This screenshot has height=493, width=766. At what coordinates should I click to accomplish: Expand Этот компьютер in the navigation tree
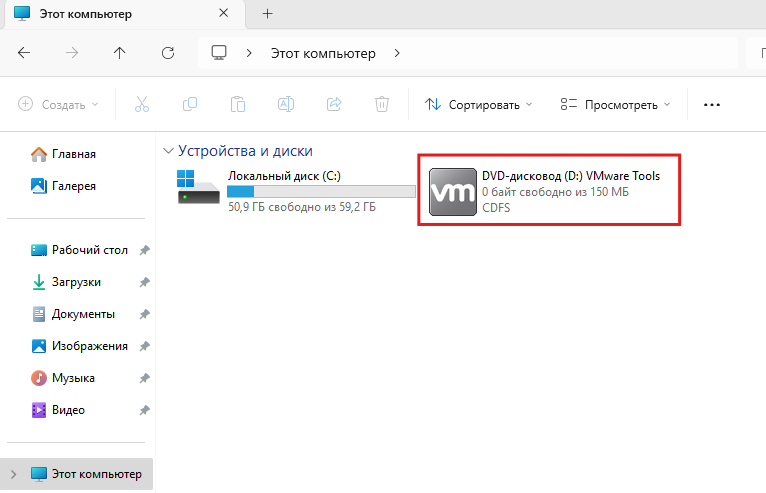13,474
